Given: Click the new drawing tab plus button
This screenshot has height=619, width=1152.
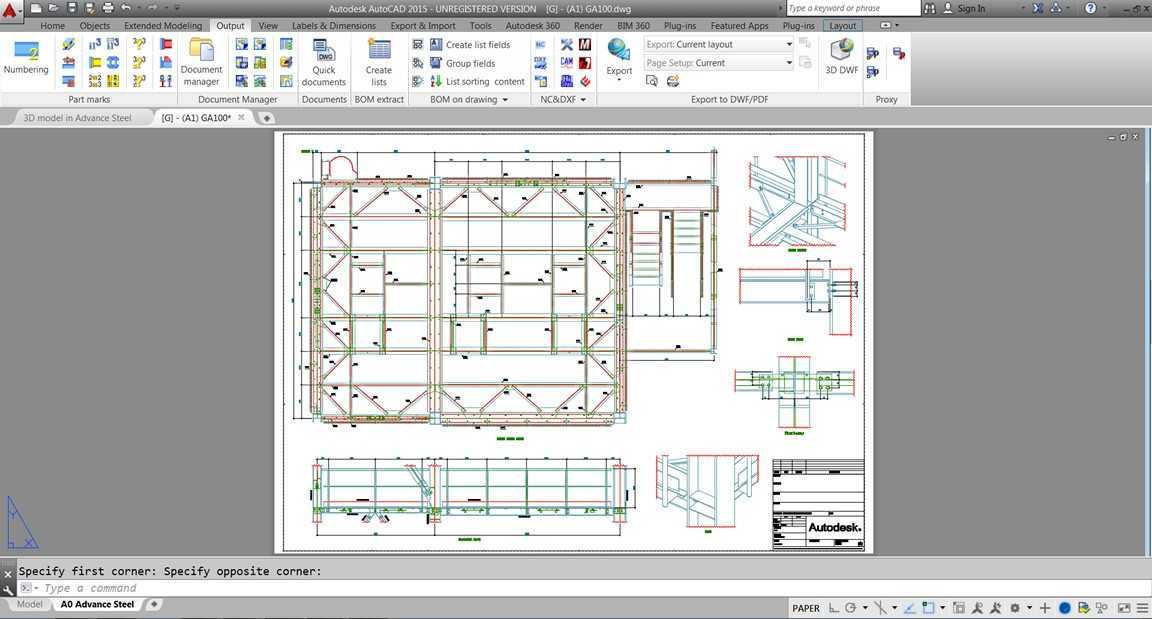Looking at the screenshot, I should 267,117.
